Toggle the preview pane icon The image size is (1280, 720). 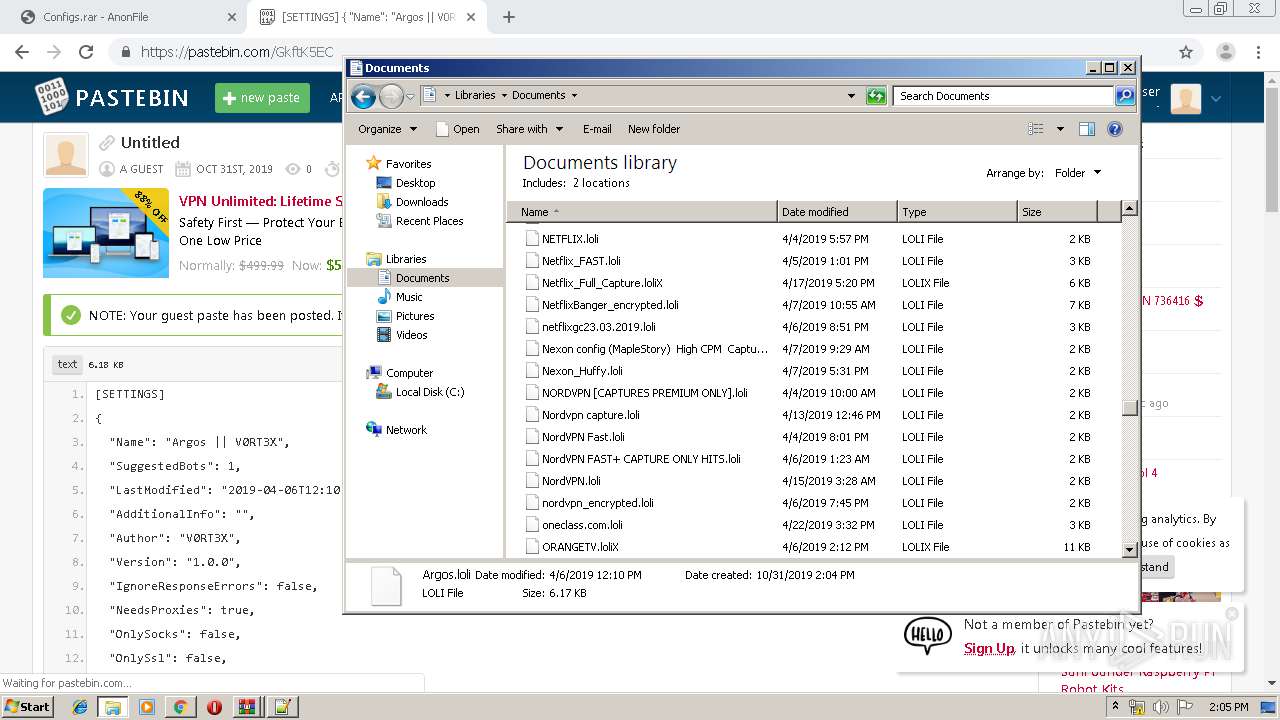coord(1087,129)
